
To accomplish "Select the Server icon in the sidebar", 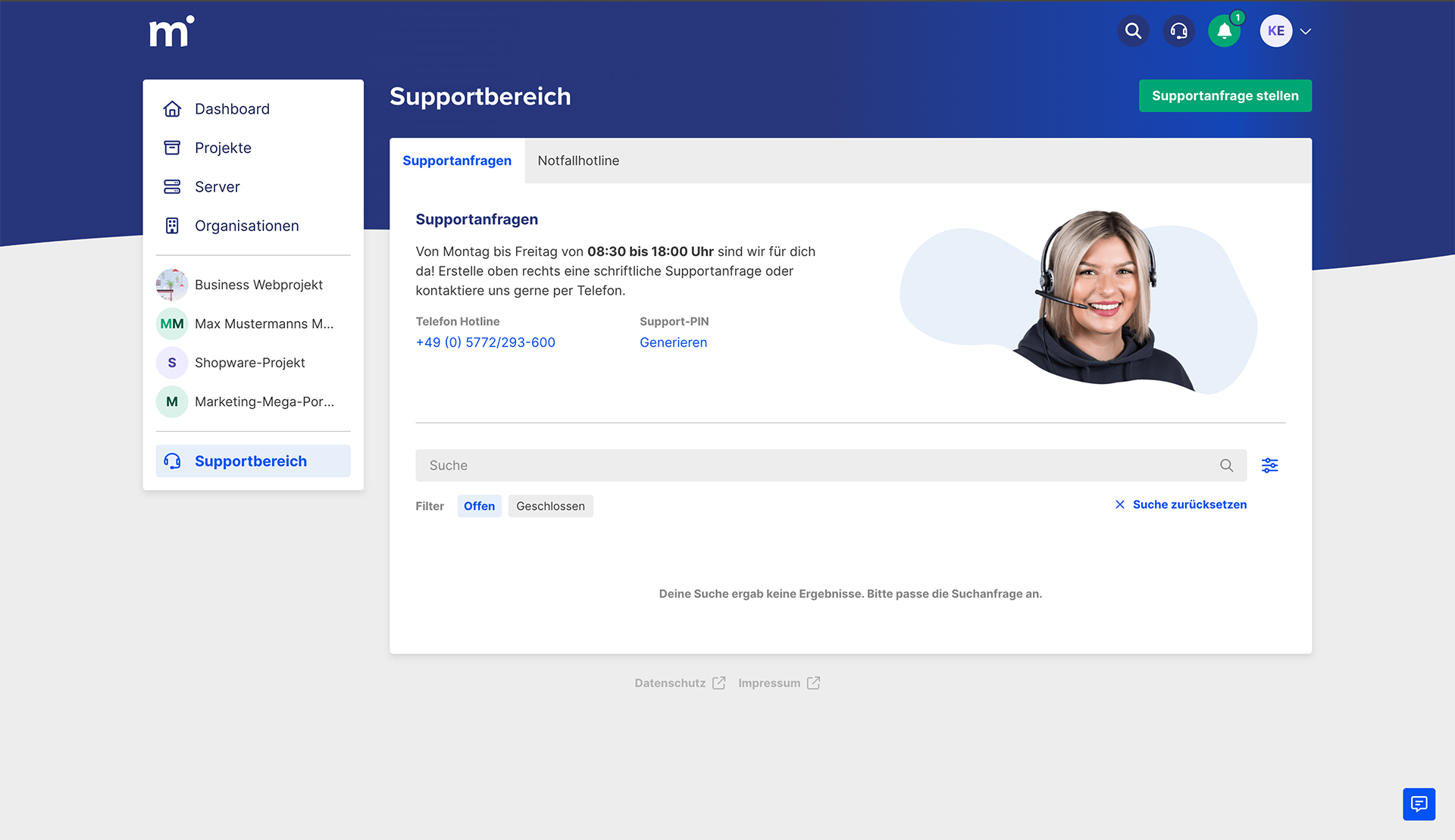I will pyautogui.click(x=172, y=186).
